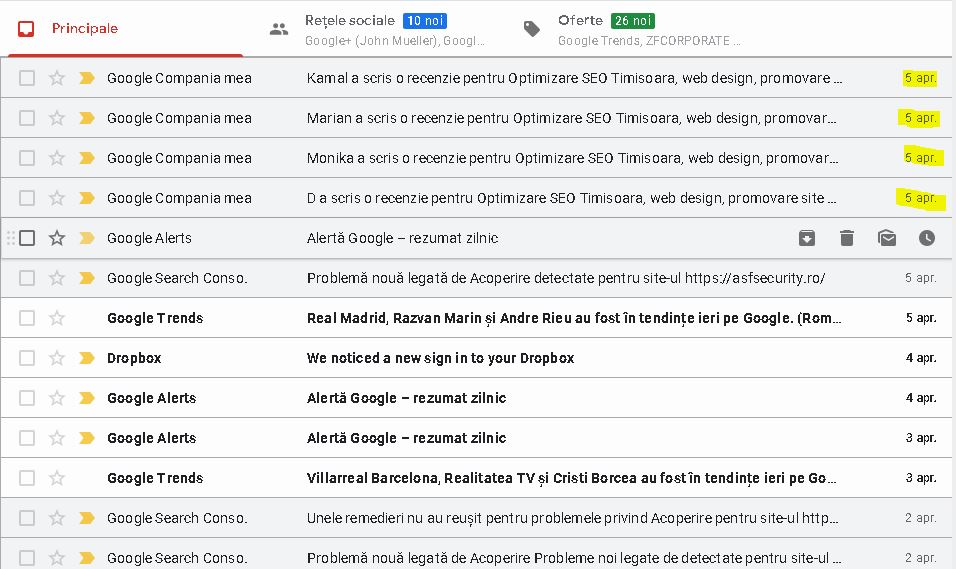Viewport: 956px width, 569px height.
Task: Star the Google Alerts email from 3 apr
Action: click(x=57, y=438)
